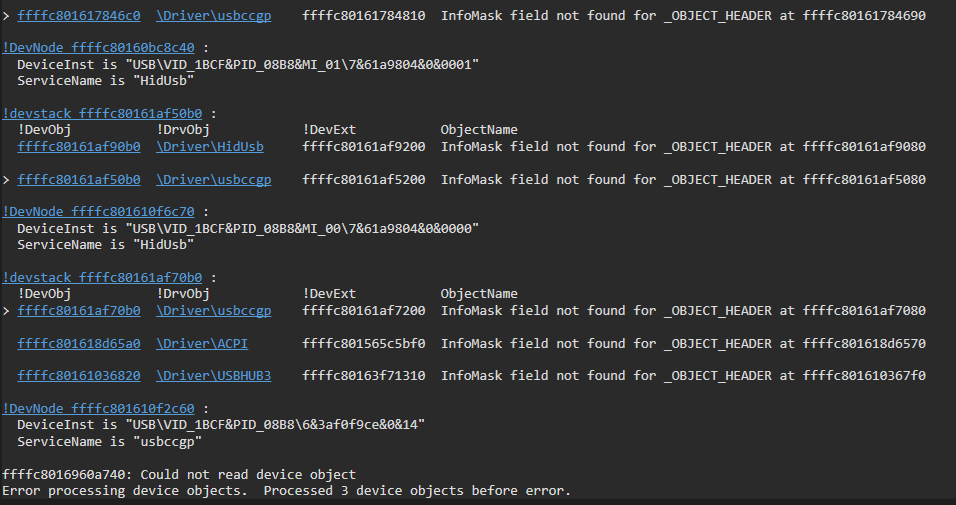Click the ServiceName "usbccgp" text line
956x505 pixels.
[x=110, y=442]
